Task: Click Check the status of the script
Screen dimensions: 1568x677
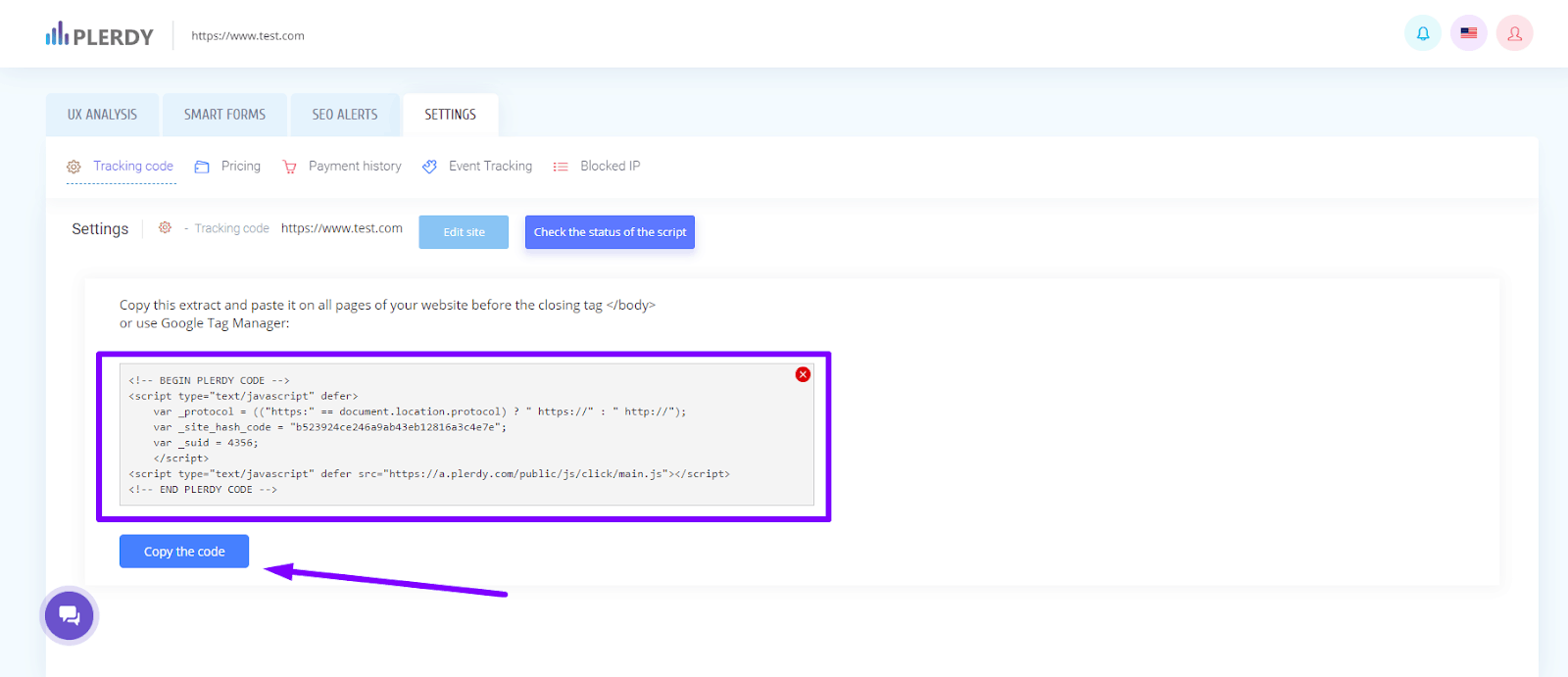Action: pyautogui.click(x=610, y=232)
